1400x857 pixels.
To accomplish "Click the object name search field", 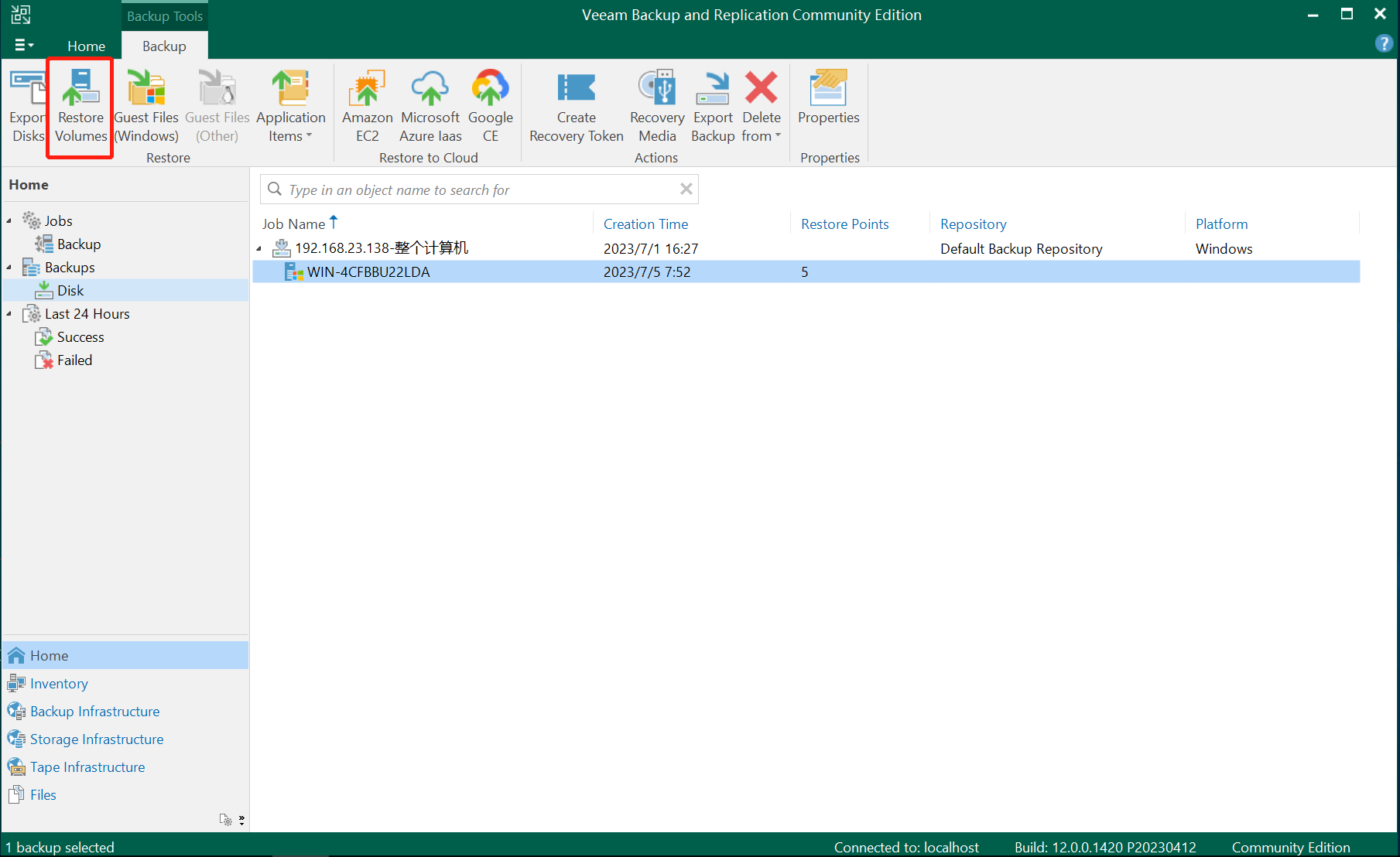I will point(480,189).
